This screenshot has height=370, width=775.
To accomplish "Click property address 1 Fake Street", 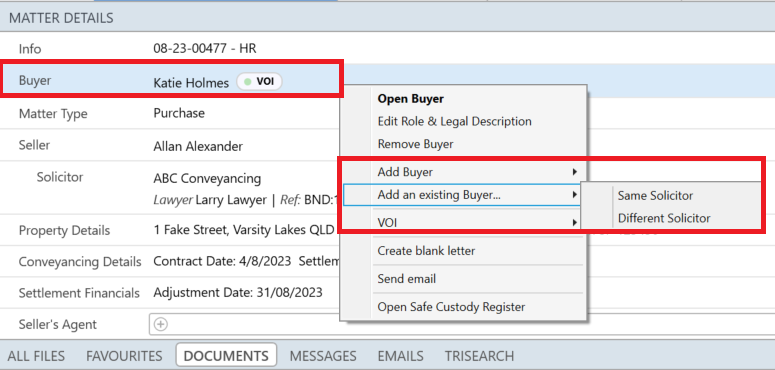I will pyautogui.click(x=244, y=230).
